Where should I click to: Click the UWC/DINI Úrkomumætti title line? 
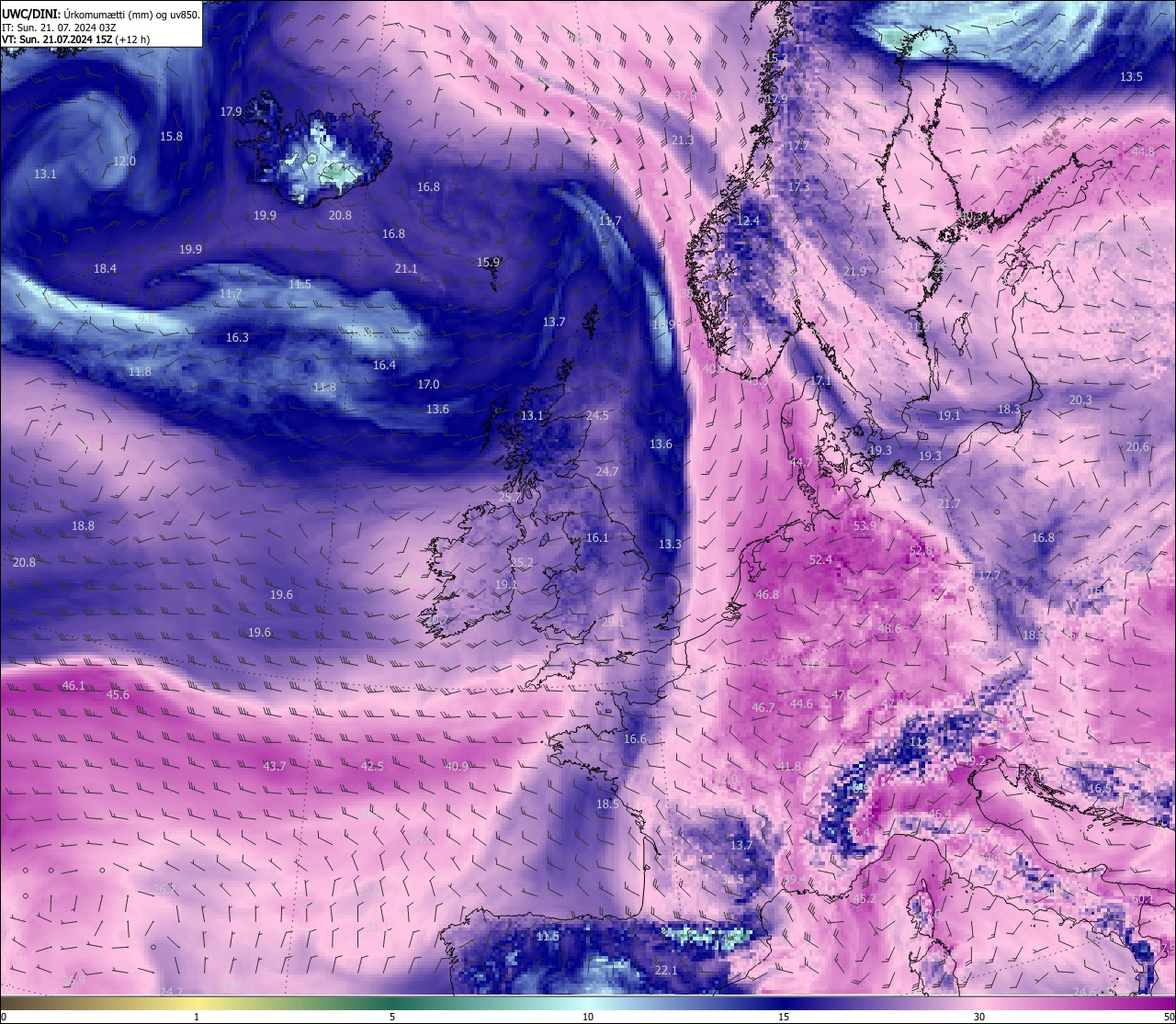(x=101, y=14)
